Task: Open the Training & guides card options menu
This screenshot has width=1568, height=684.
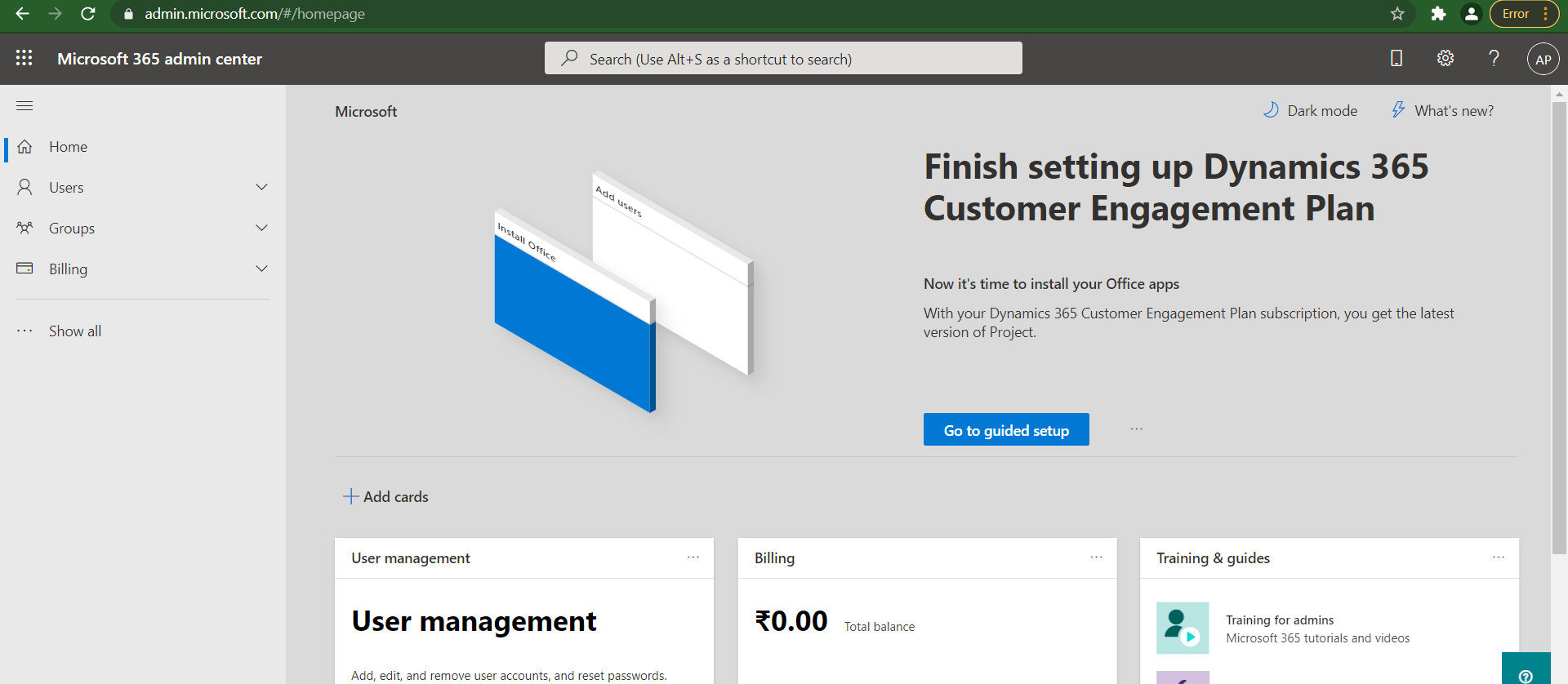Action: (1499, 557)
